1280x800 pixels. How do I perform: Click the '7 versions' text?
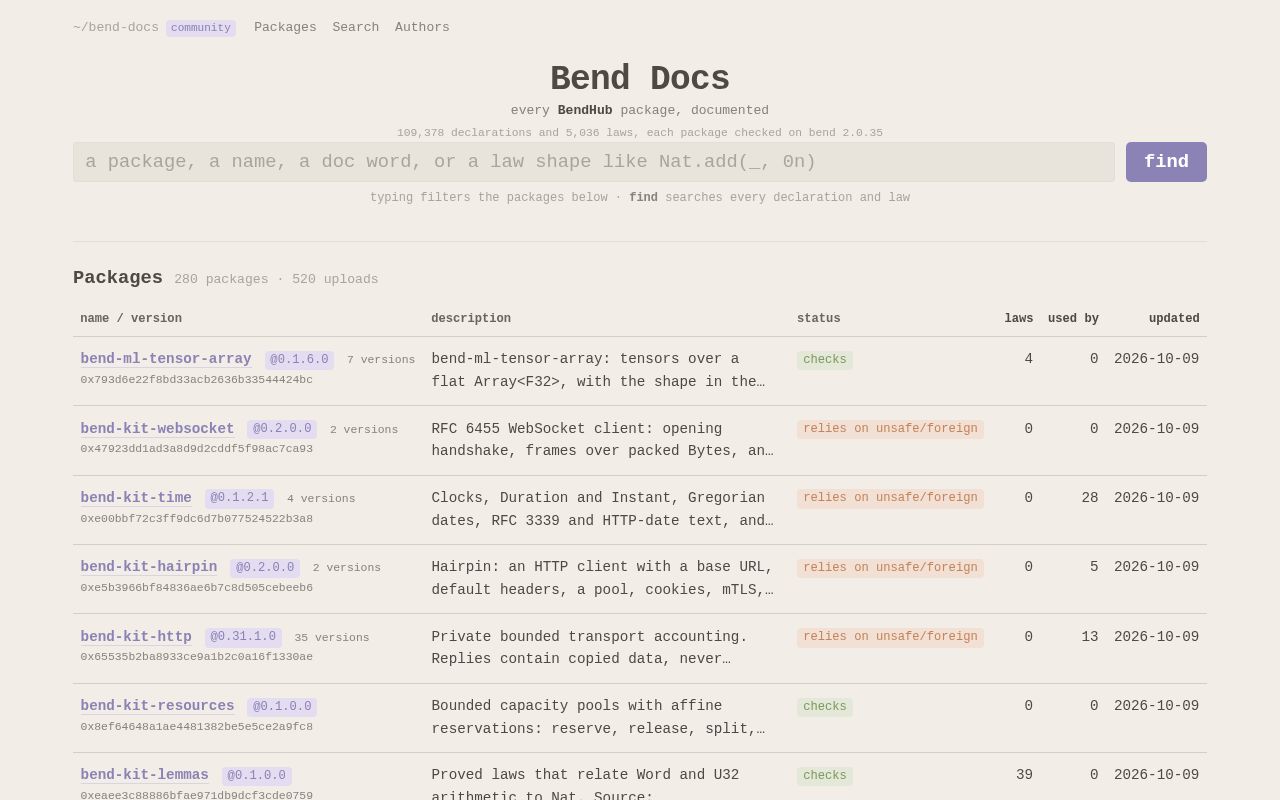tap(381, 360)
